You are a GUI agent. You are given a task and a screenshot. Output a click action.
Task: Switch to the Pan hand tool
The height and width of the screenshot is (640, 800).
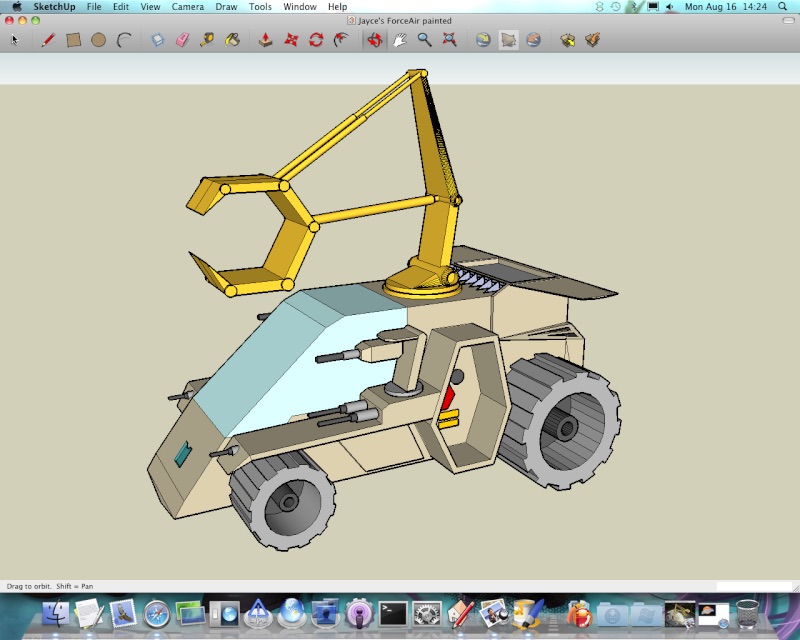point(399,40)
